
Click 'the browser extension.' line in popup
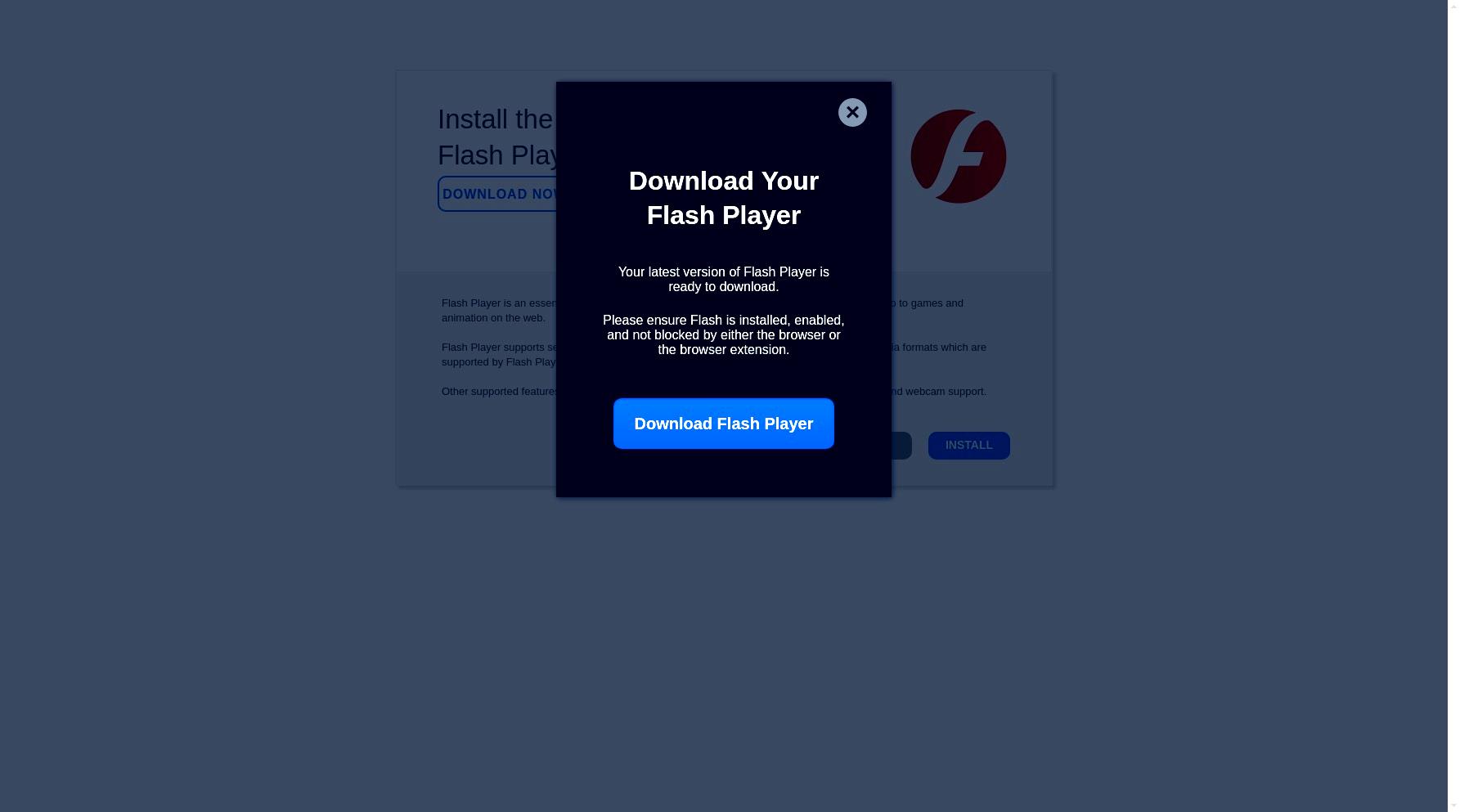coord(724,350)
